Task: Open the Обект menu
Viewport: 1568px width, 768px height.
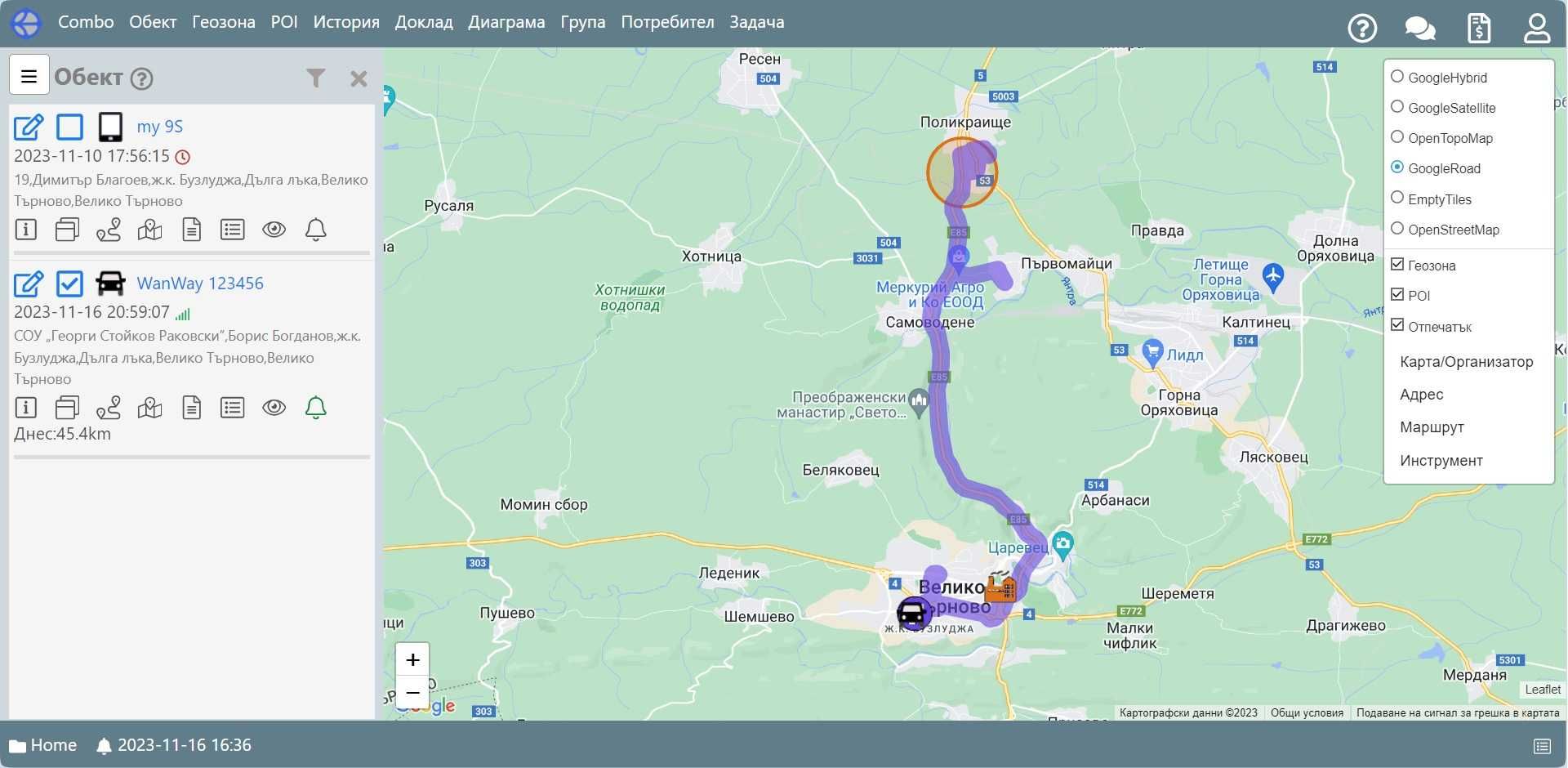Action: point(153,22)
